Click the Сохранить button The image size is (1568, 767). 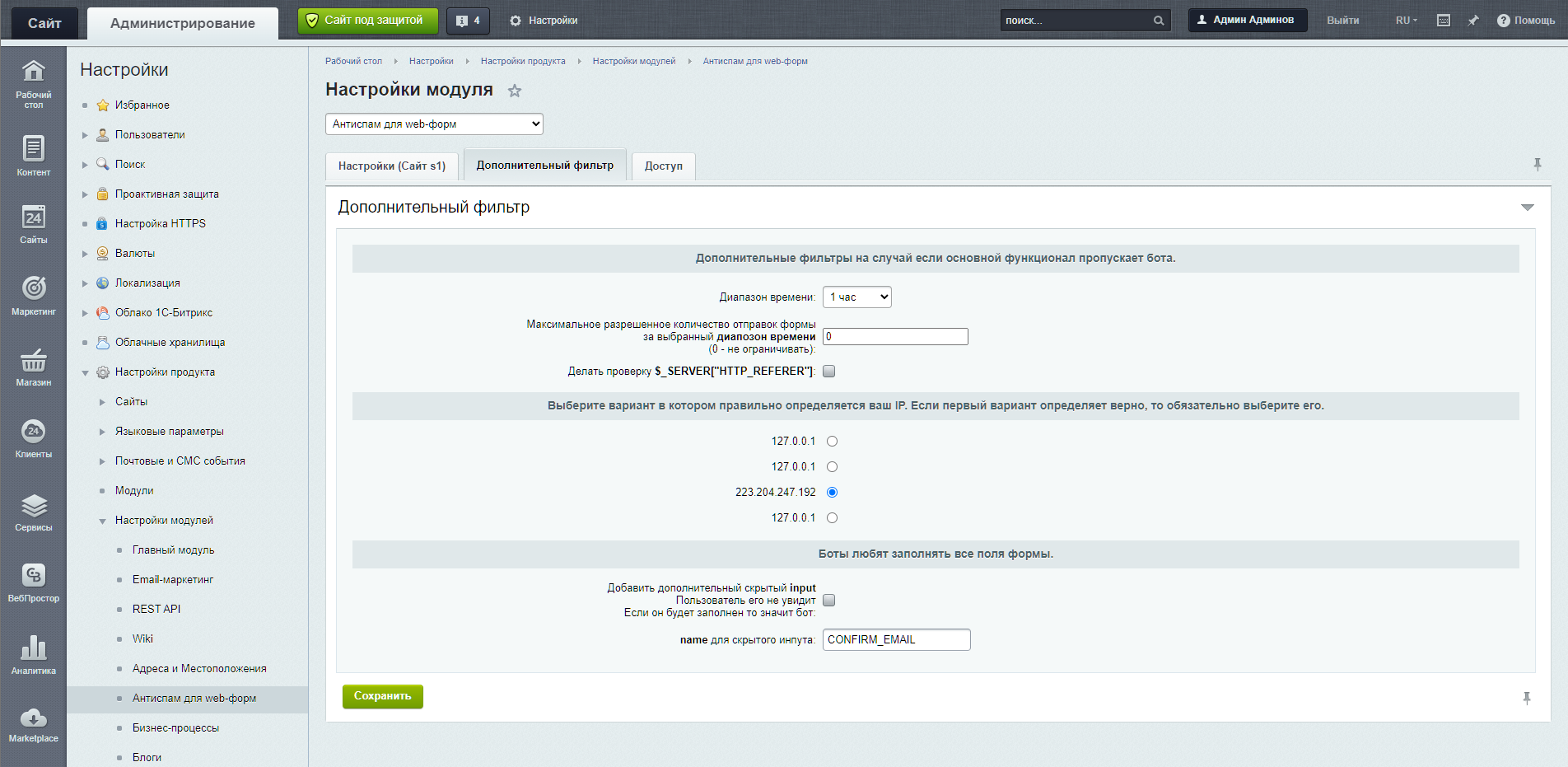pyautogui.click(x=383, y=696)
